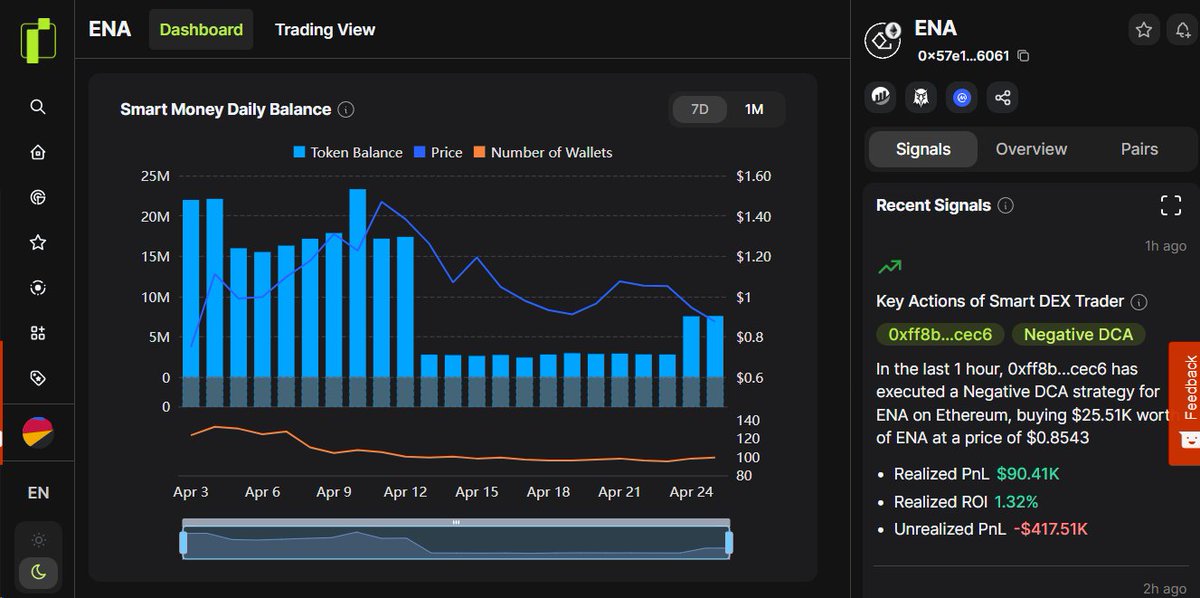
Task: Open the grid apps icon in sidebar
Action: (38, 333)
